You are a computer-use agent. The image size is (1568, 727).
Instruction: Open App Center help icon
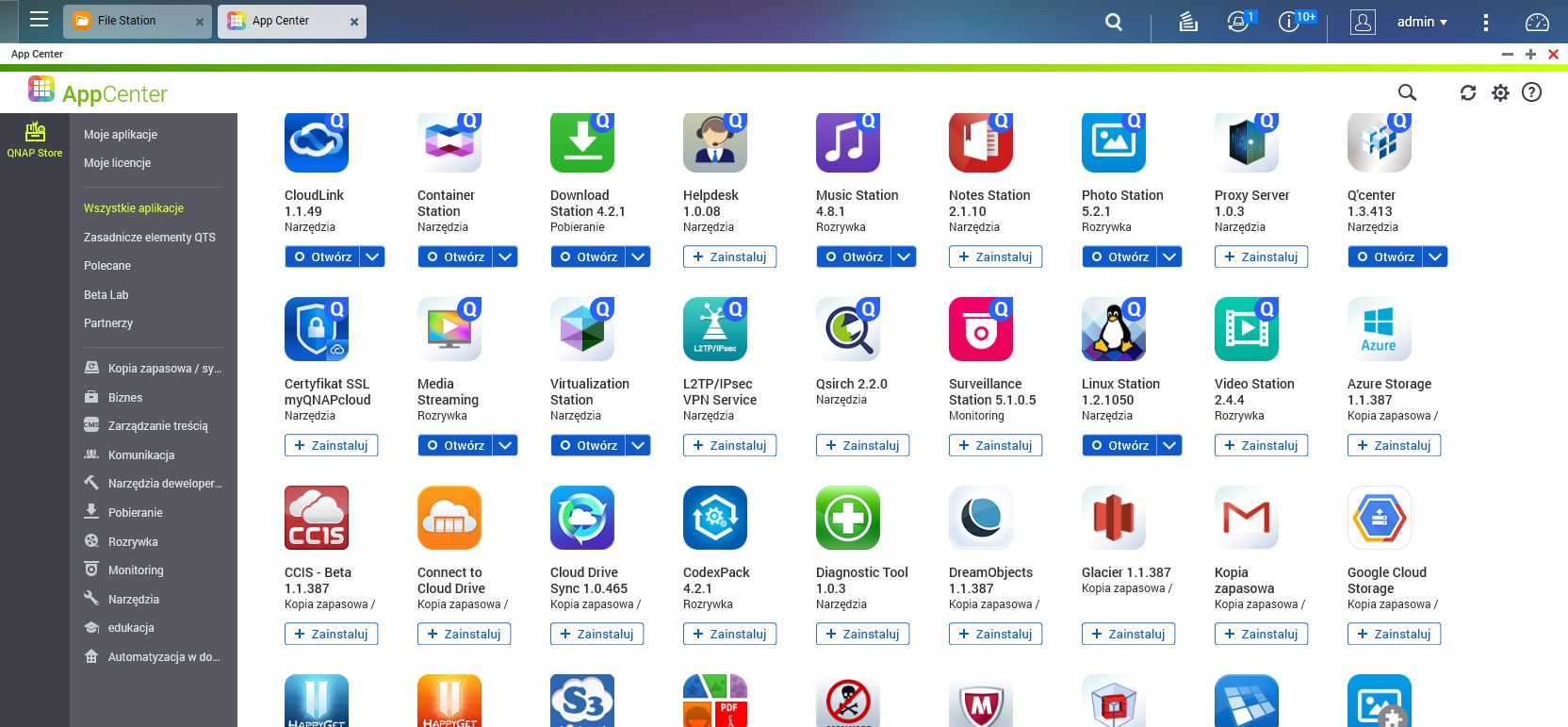pyautogui.click(x=1532, y=92)
